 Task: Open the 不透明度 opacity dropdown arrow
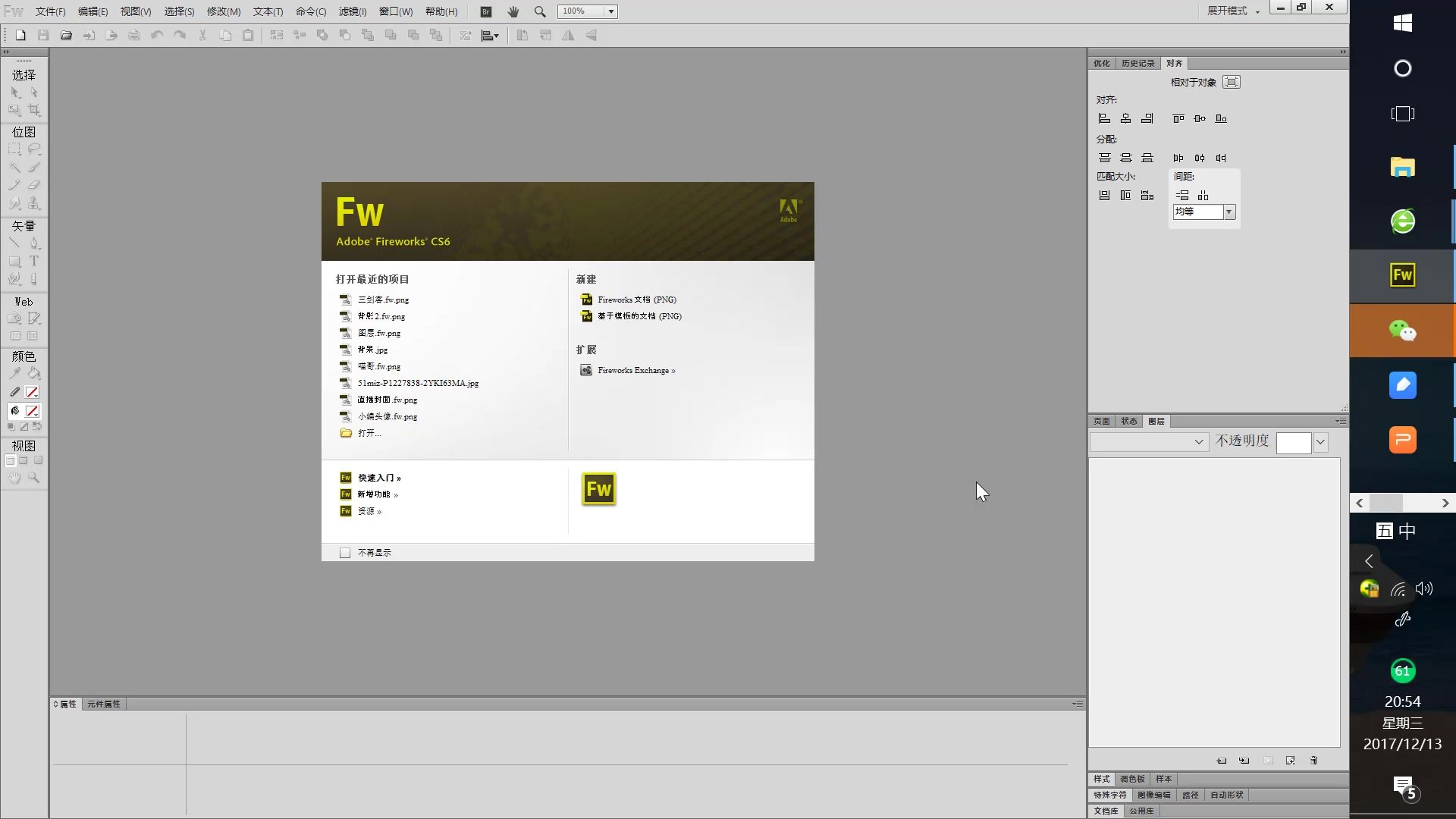click(1320, 442)
